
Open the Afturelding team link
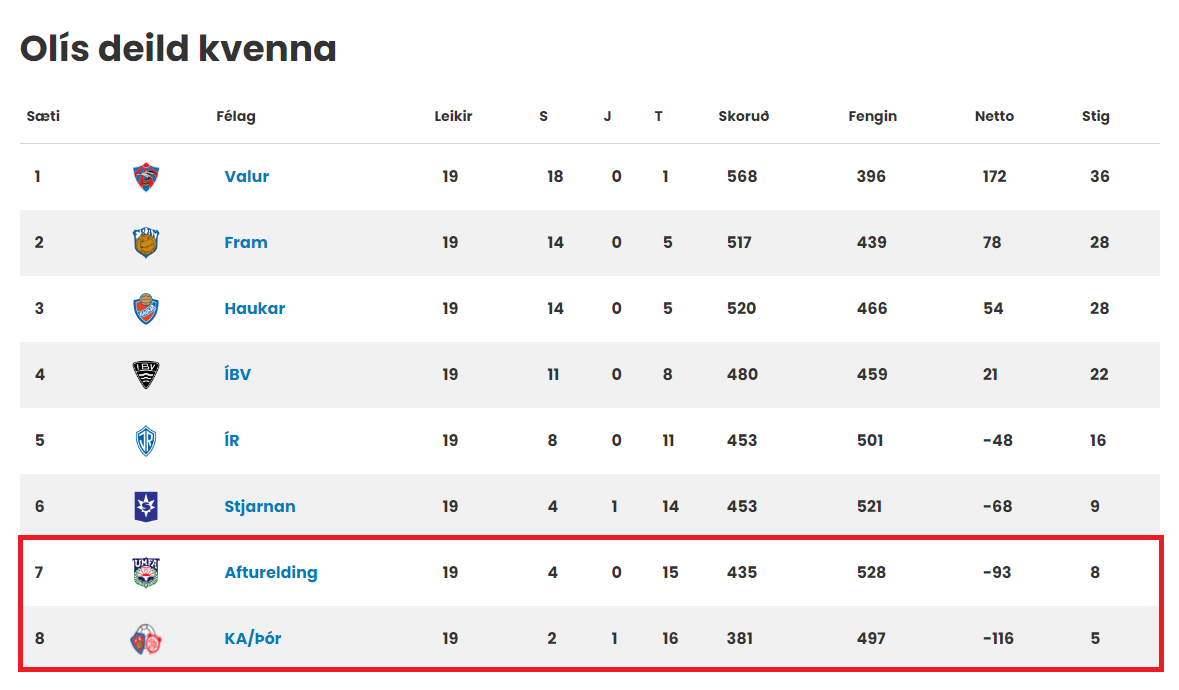(271, 573)
